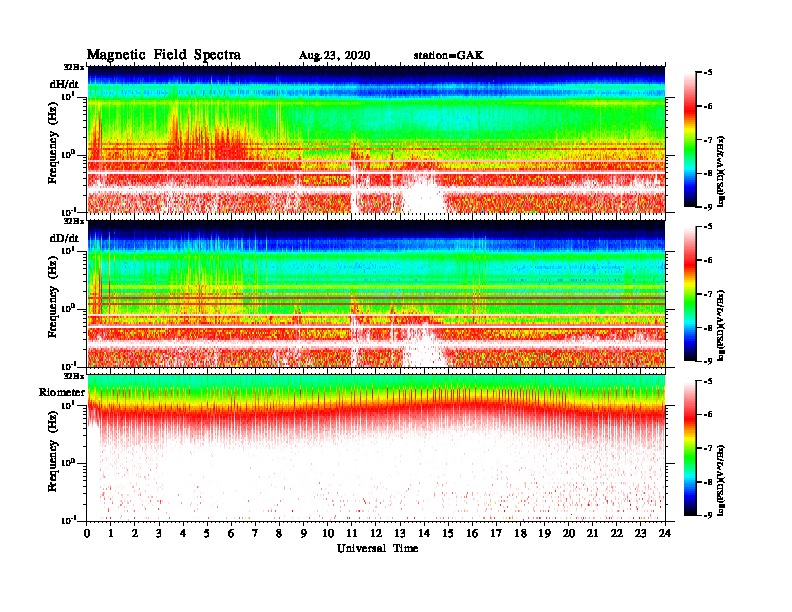This screenshot has width=792, height=612.
Task: Click hour 15 tick label on time axis
Action: pos(448,533)
